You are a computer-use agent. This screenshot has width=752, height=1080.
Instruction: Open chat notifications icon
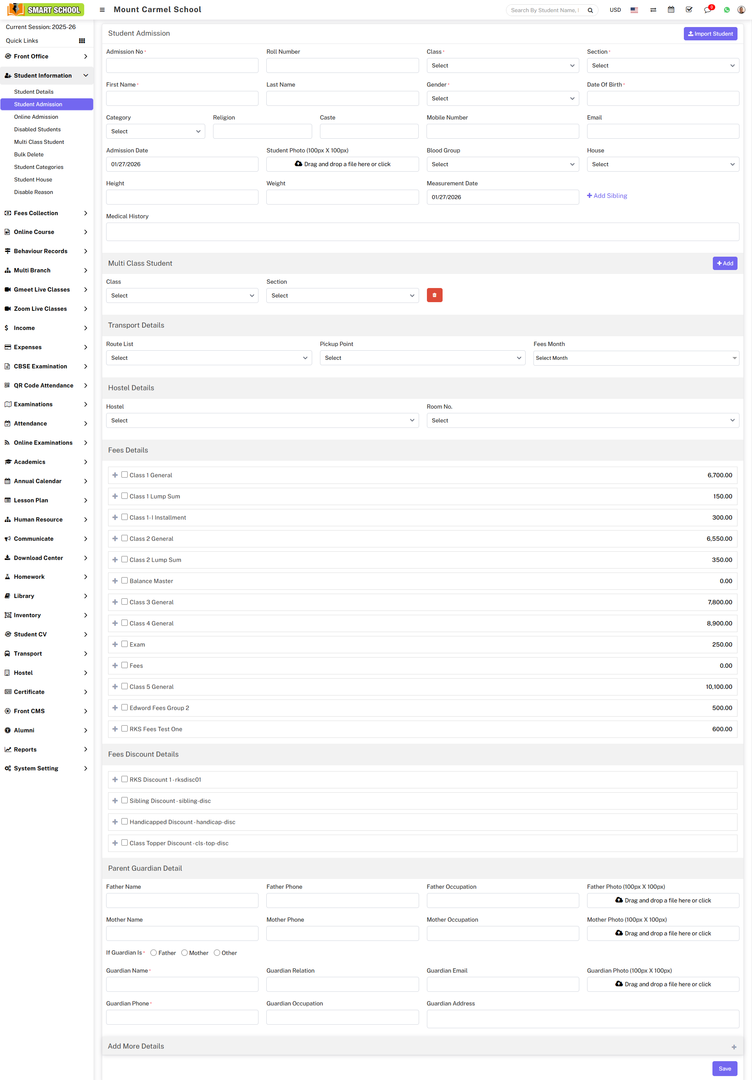coord(708,10)
